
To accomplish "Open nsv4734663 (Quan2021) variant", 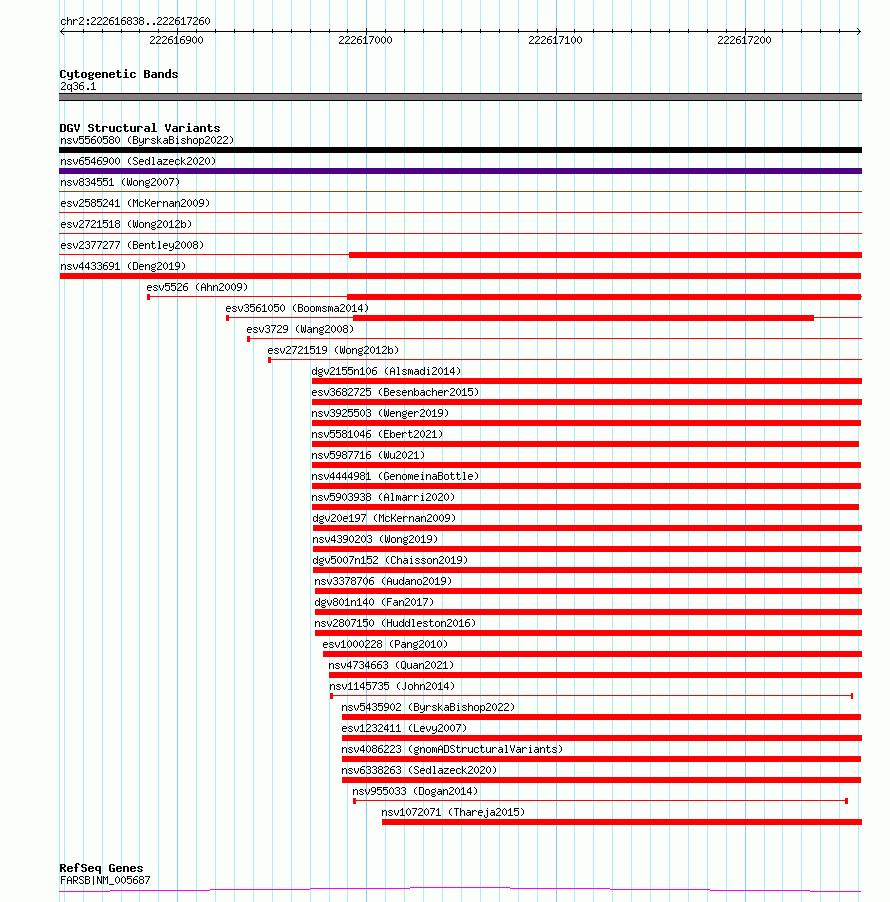I will coord(391,666).
